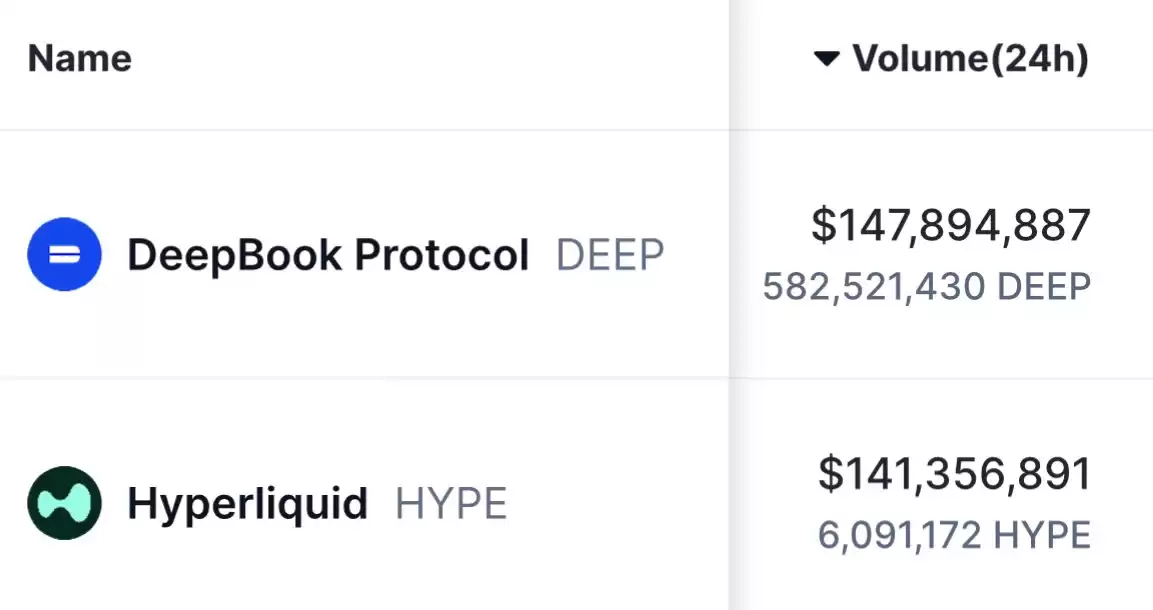Select the $147,894,887 volume figure

[x=951, y=225]
